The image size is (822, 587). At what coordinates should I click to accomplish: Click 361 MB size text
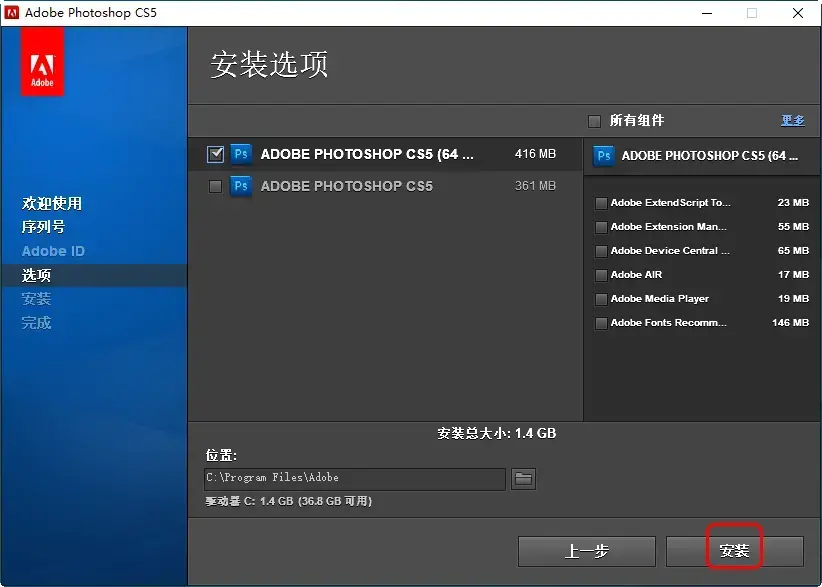click(x=535, y=186)
